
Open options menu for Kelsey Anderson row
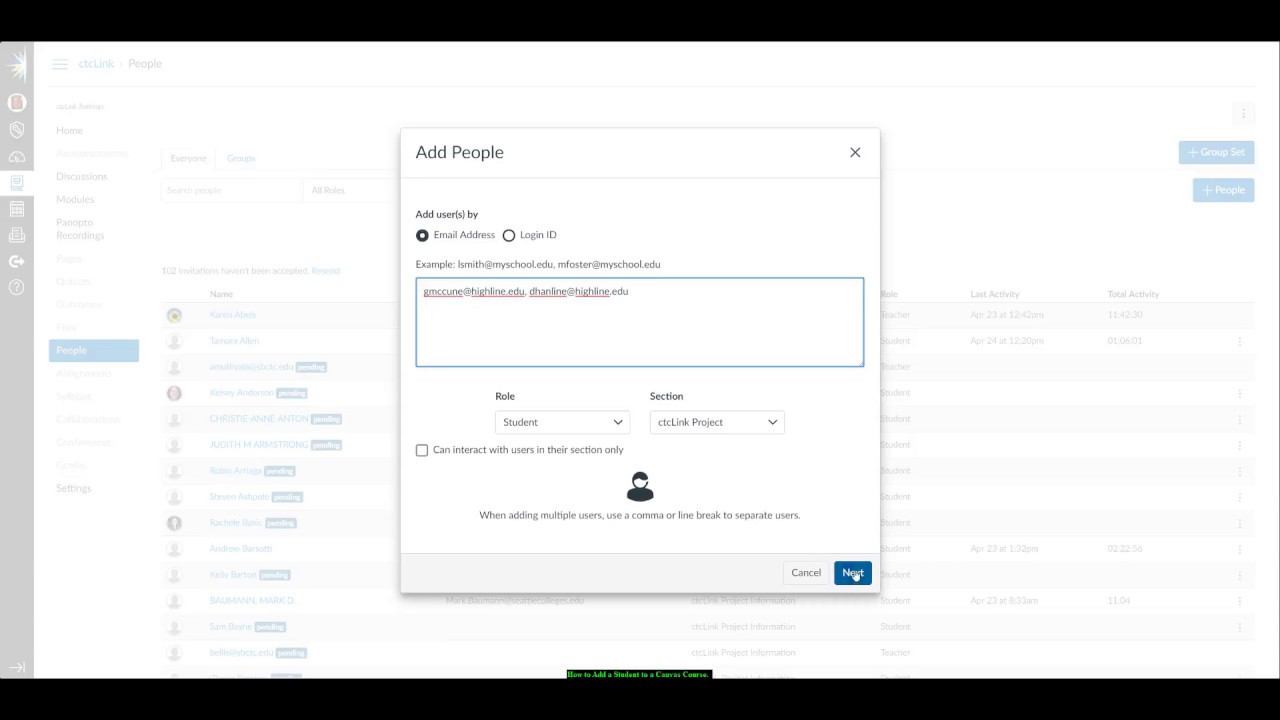point(1240,393)
